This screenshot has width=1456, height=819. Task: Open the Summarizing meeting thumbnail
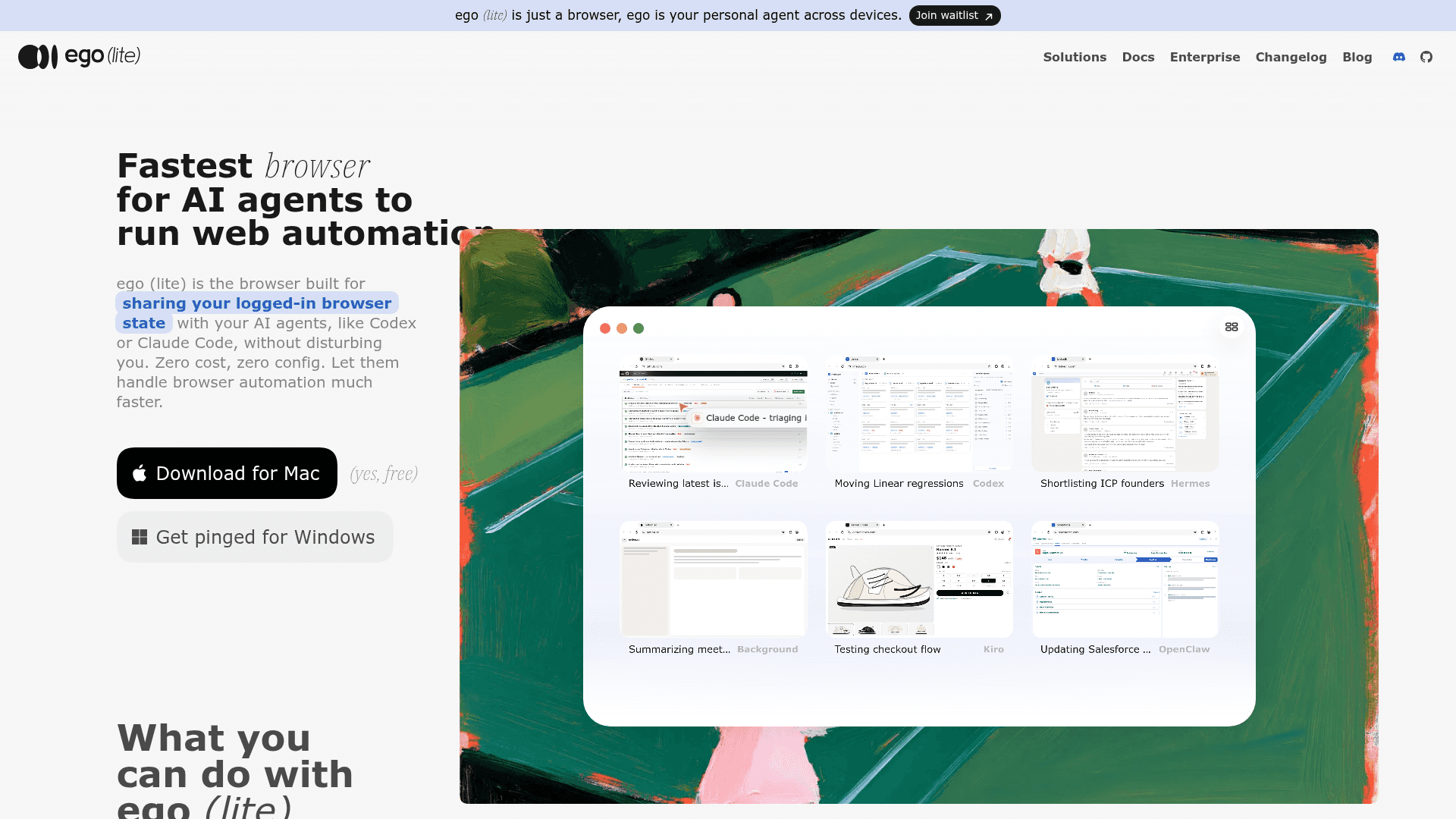coord(714,579)
